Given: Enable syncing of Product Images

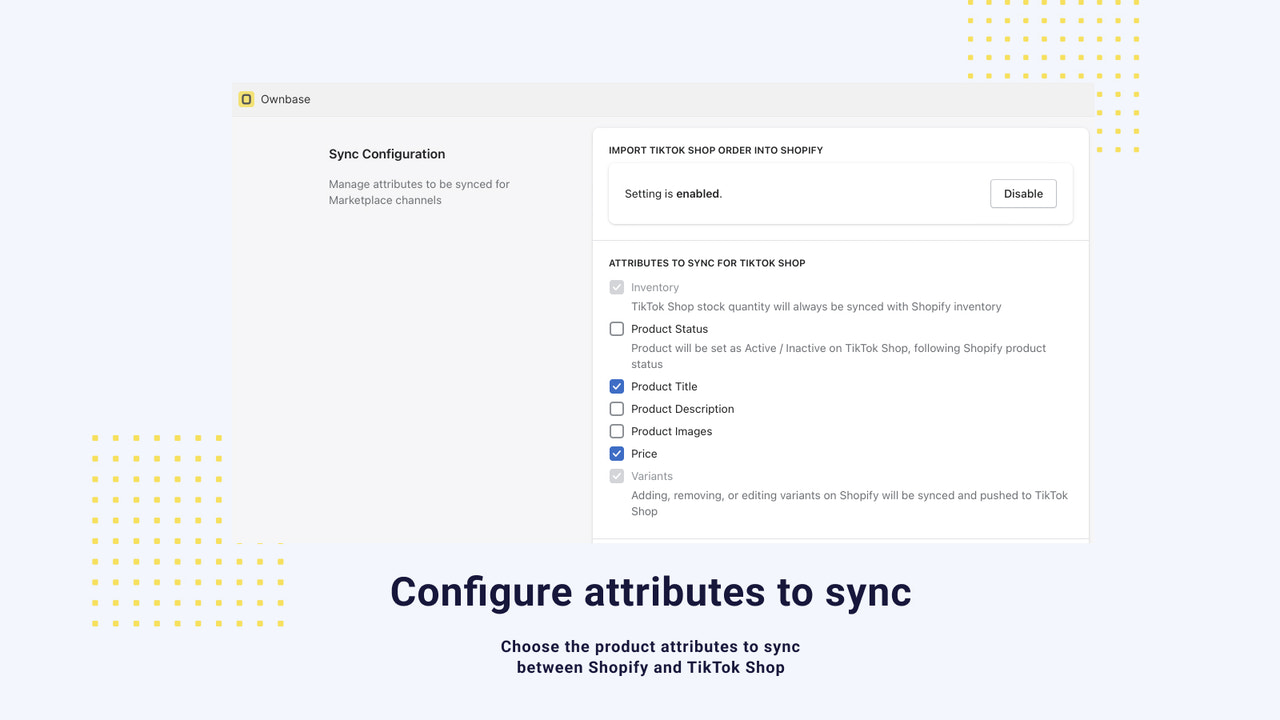Looking at the screenshot, I should (616, 431).
